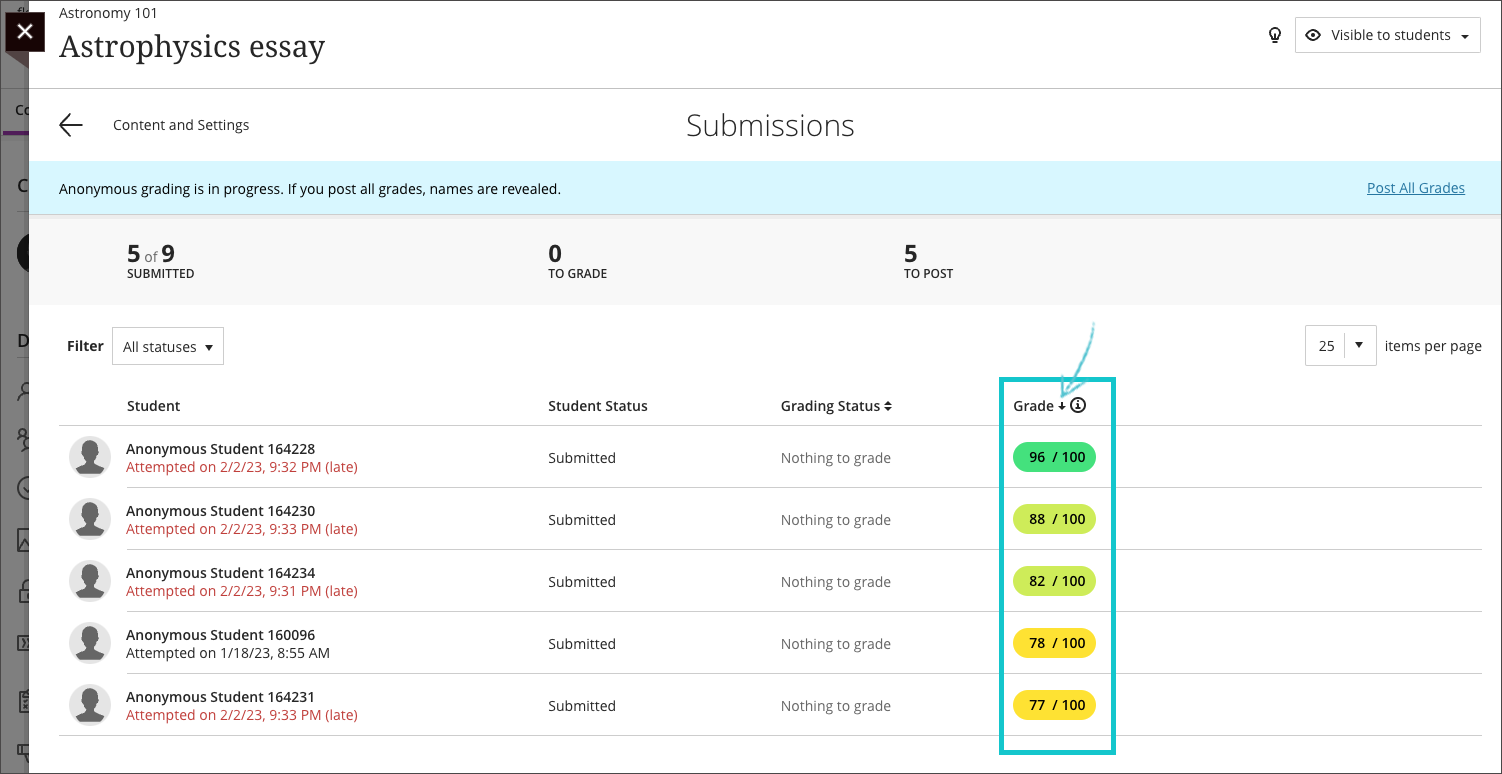Change the 25 items per page dropdown
Screen dimensions: 1502x774
1340,346
